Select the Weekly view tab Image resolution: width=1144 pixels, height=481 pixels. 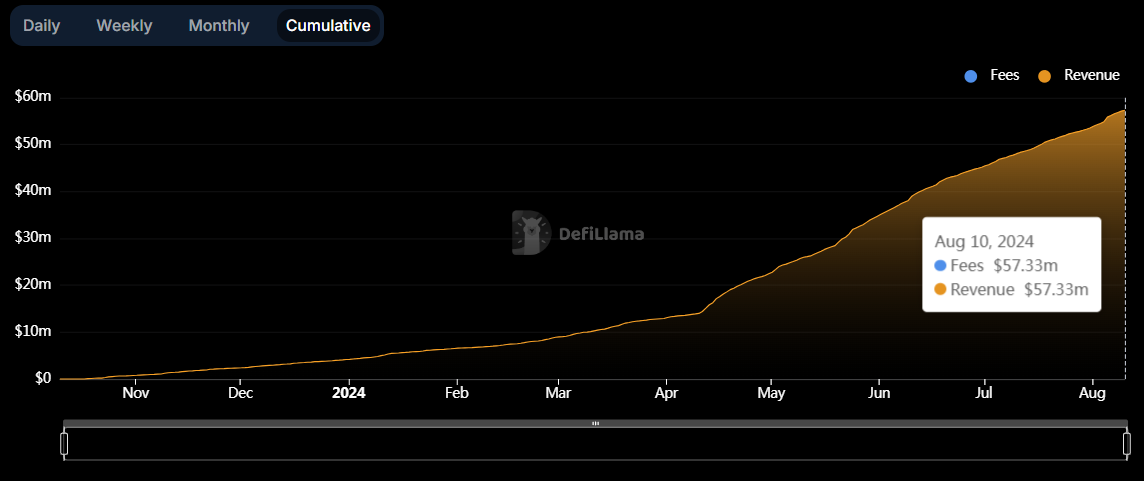click(124, 26)
